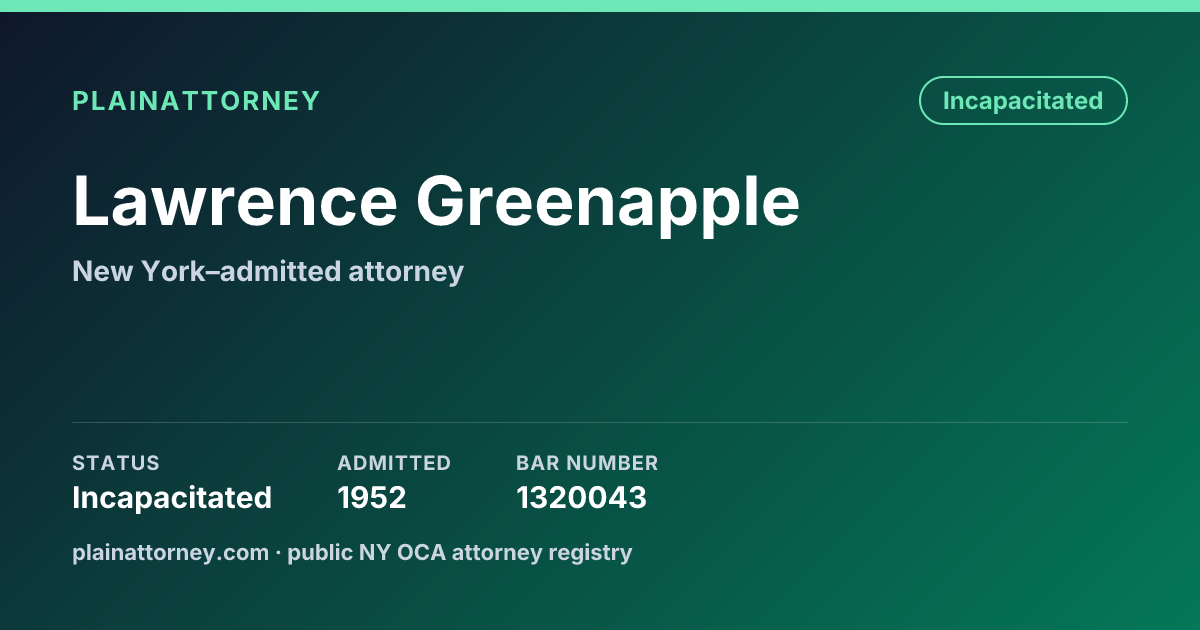
Task: Click the dot separator in footer line
Action: (x=278, y=553)
